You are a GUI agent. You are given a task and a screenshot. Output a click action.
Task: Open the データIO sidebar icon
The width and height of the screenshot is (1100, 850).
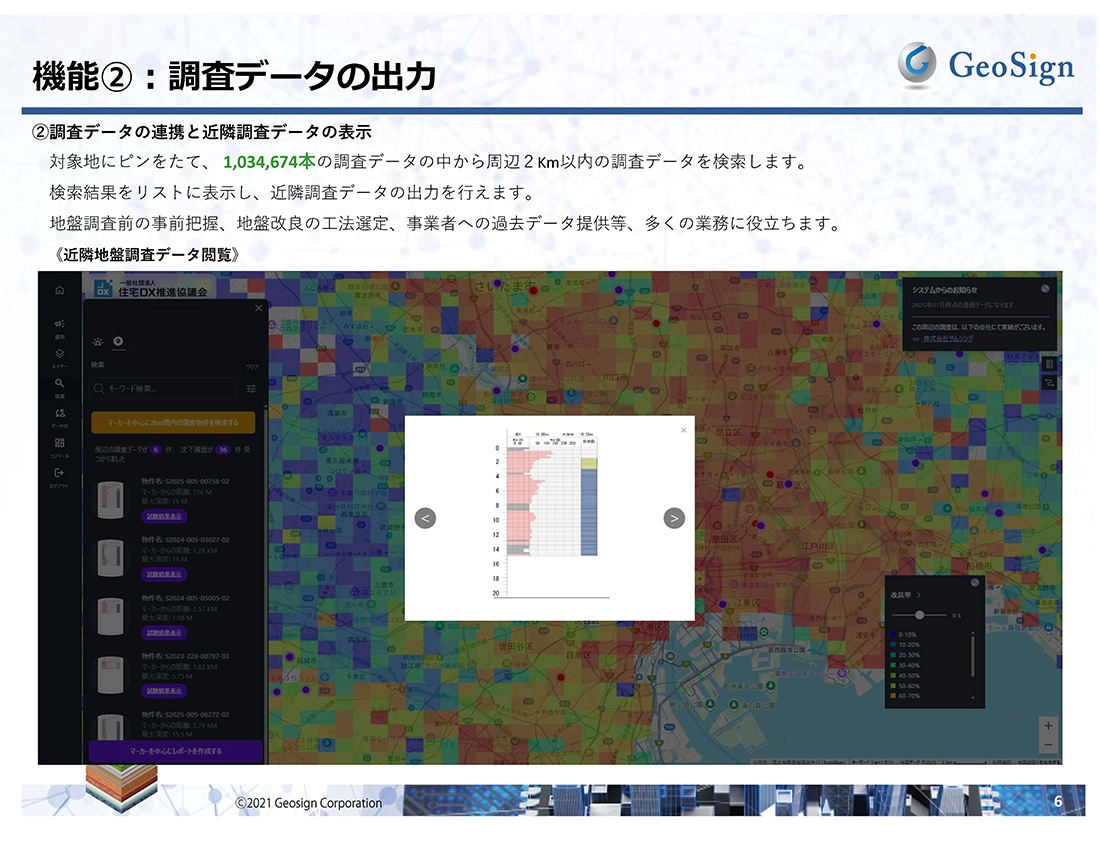[x=60, y=413]
